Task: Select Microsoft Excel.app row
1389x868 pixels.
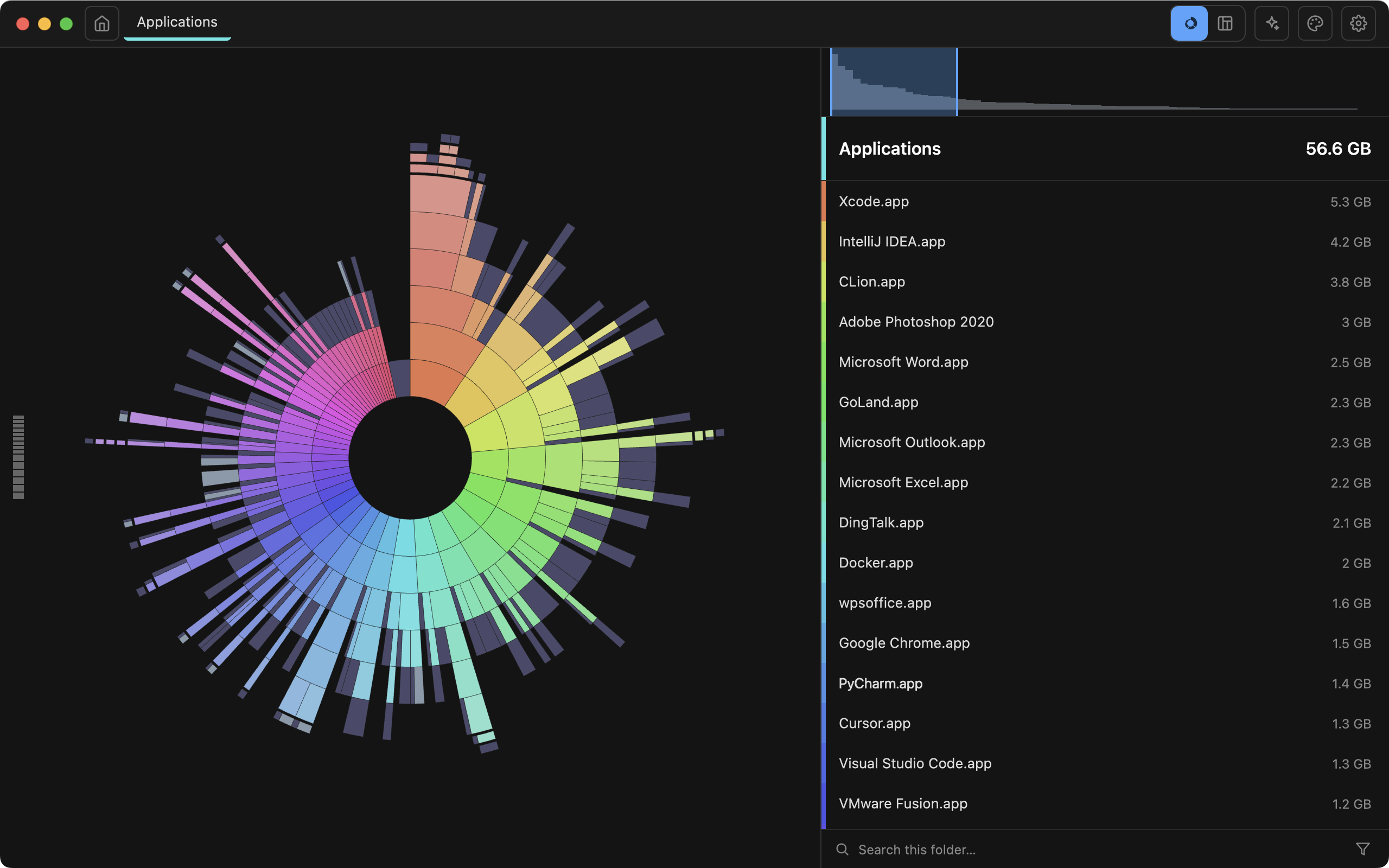Action: pos(1105,483)
